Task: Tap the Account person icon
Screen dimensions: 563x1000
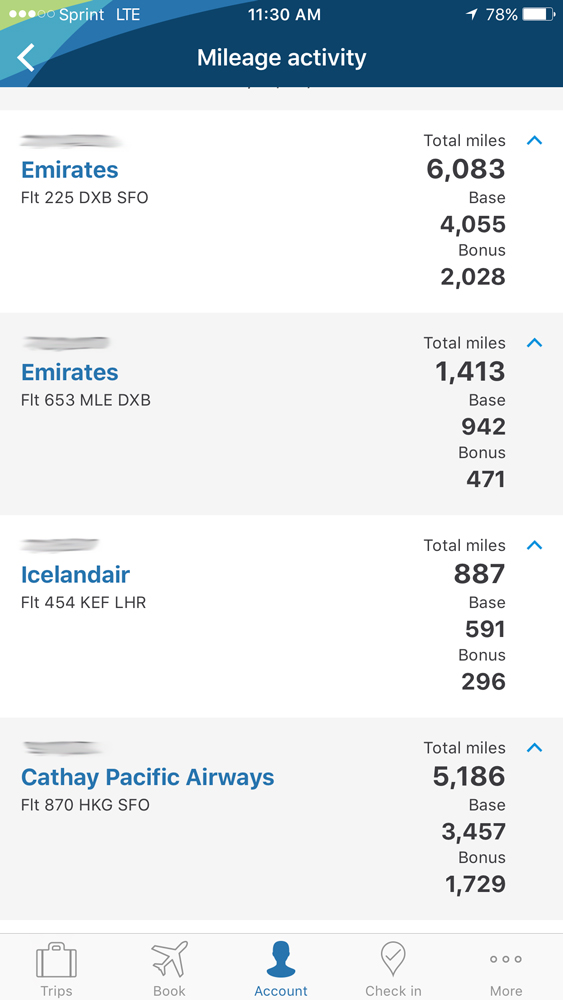Action: pyautogui.click(x=281, y=959)
